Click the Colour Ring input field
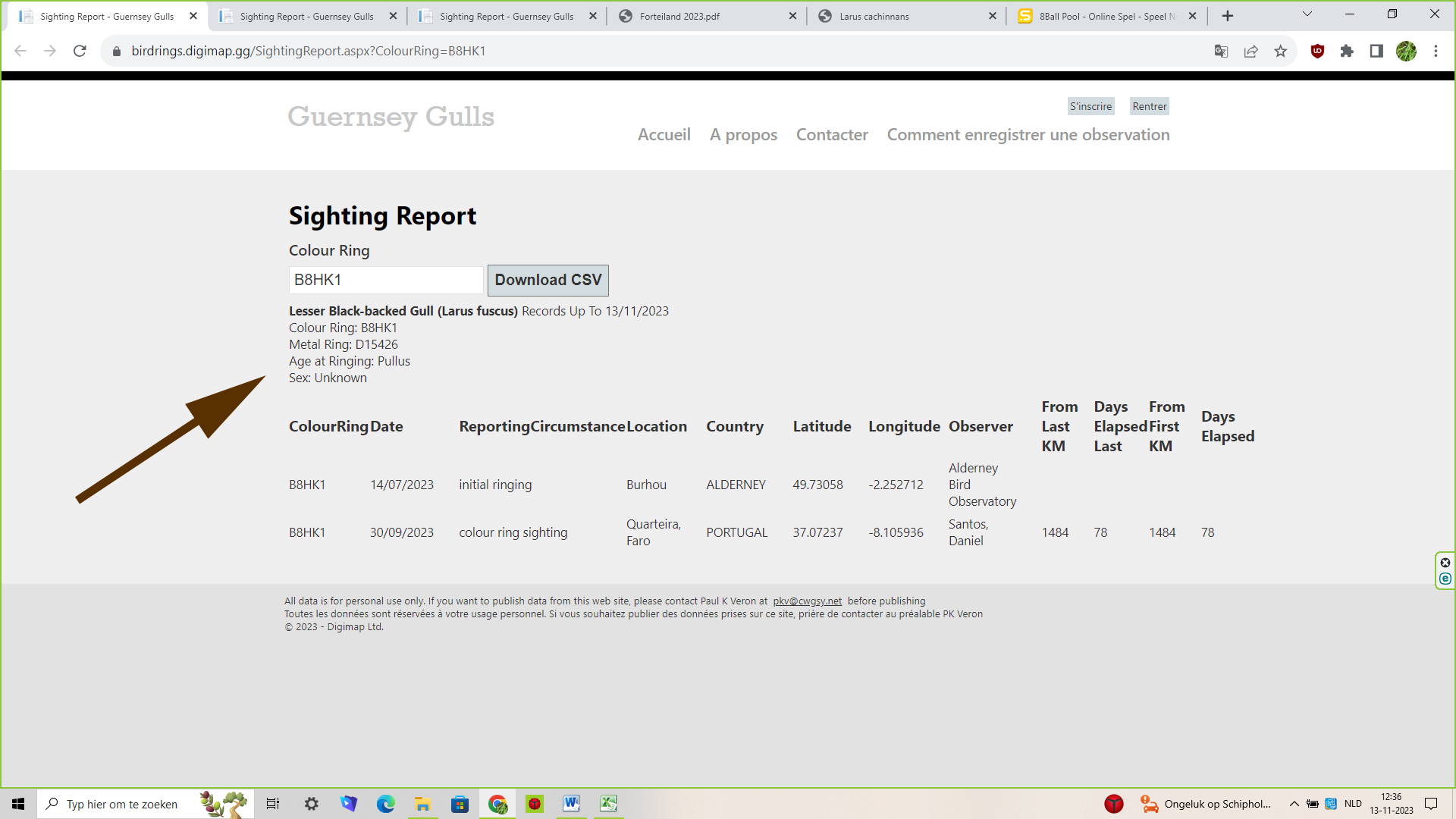The height and width of the screenshot is (819, 1456). pyautogui.click(x=386, y=280)
